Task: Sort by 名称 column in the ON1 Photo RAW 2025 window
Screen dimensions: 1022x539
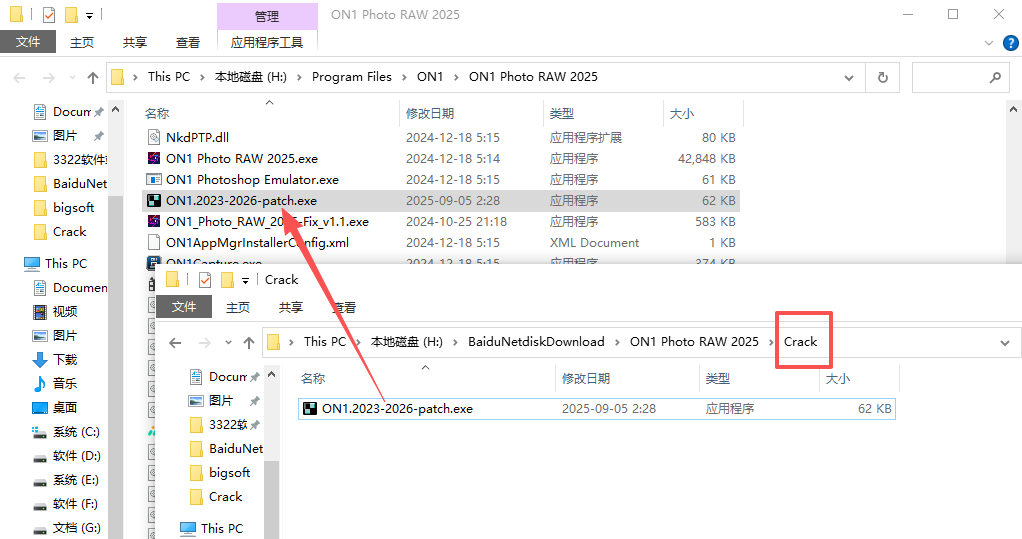Action: tap(157, 113)
